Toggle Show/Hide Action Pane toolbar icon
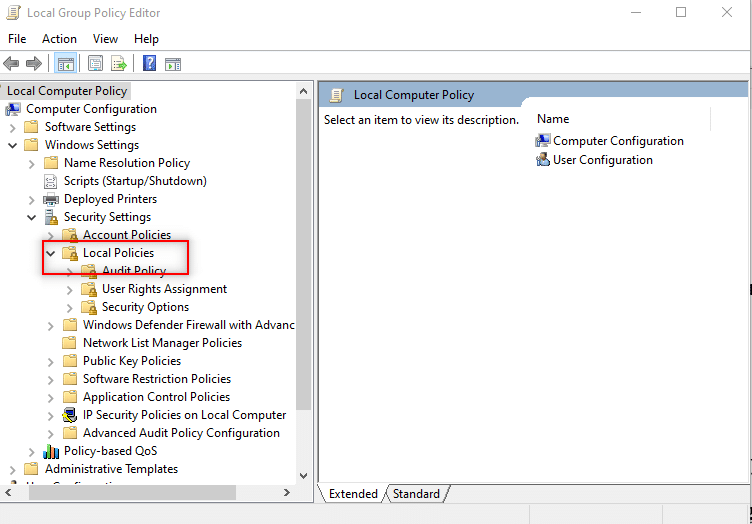The image size is (752, 524). 173,64
